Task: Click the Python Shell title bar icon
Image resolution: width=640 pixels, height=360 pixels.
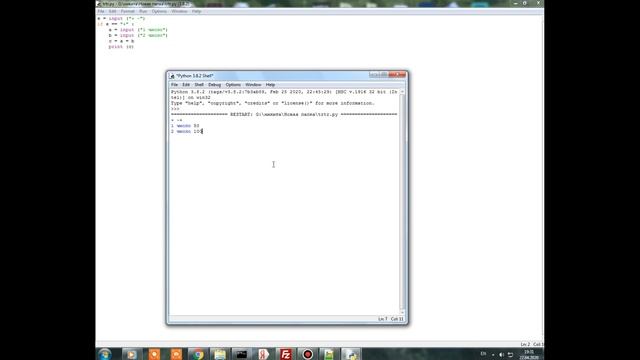Action: 172,76
